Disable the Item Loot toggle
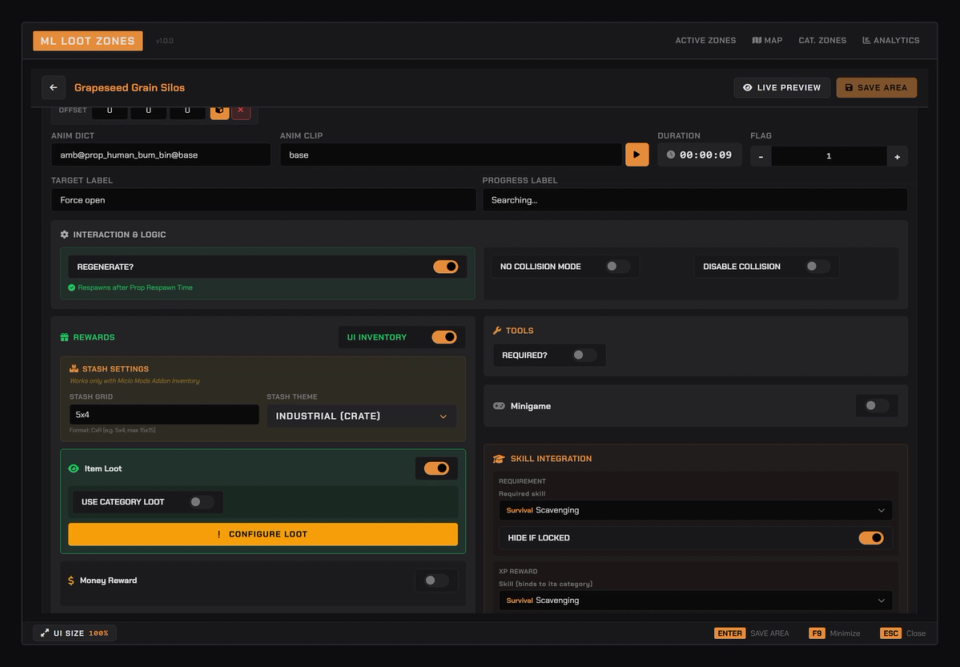Image resolution: width=960 pixels, height=667 pixels. pos(437,469)
